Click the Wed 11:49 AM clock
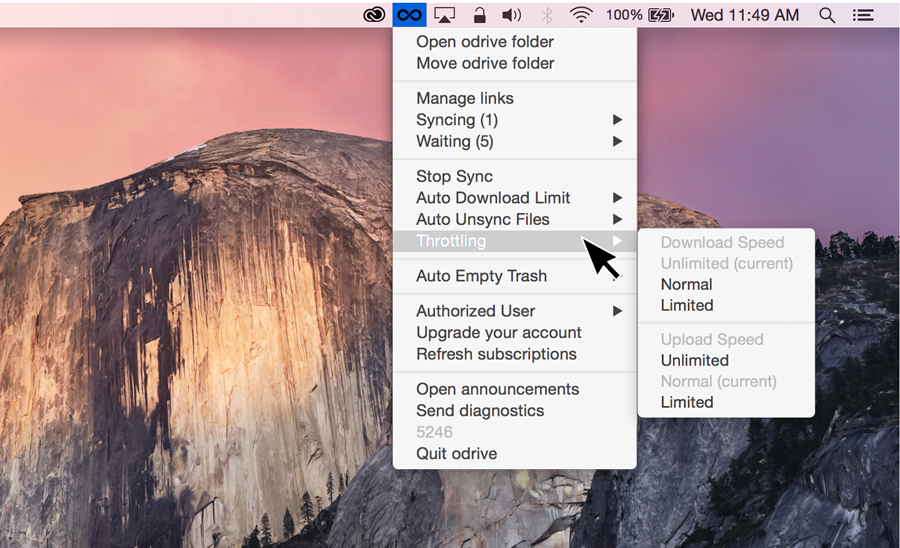 point(744,15)
